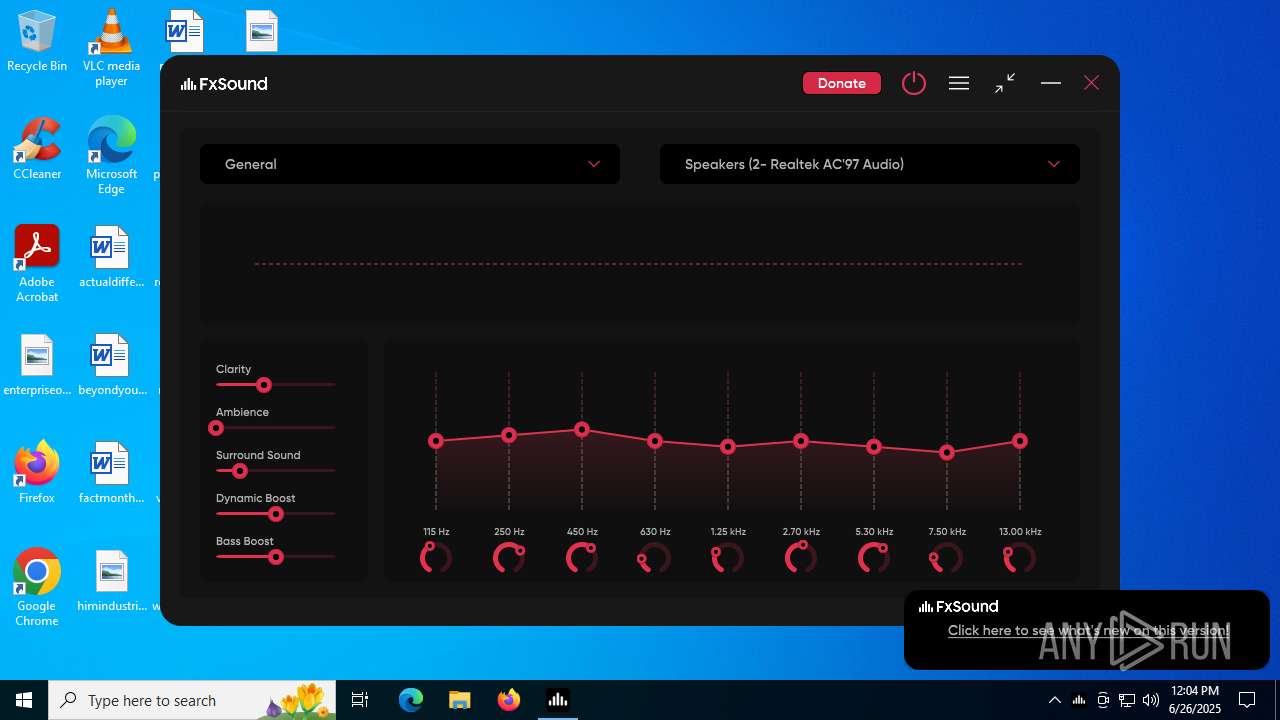Select the 7.50 kHz EQ band point
Viewport: 1280px width, 720px height.
(x=947, y=453)
